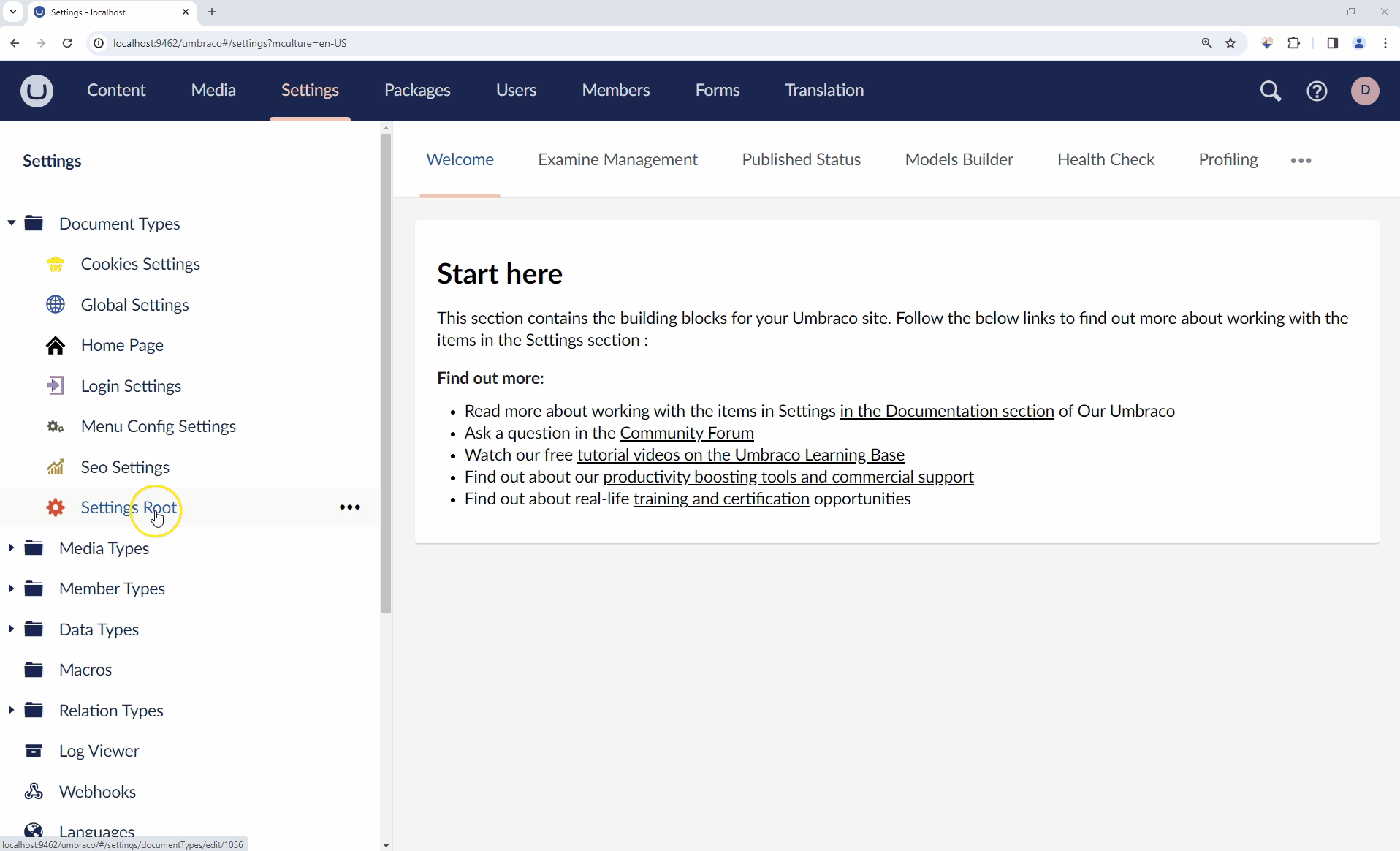Expand the Relation Types tree node

tap(11, 710)
